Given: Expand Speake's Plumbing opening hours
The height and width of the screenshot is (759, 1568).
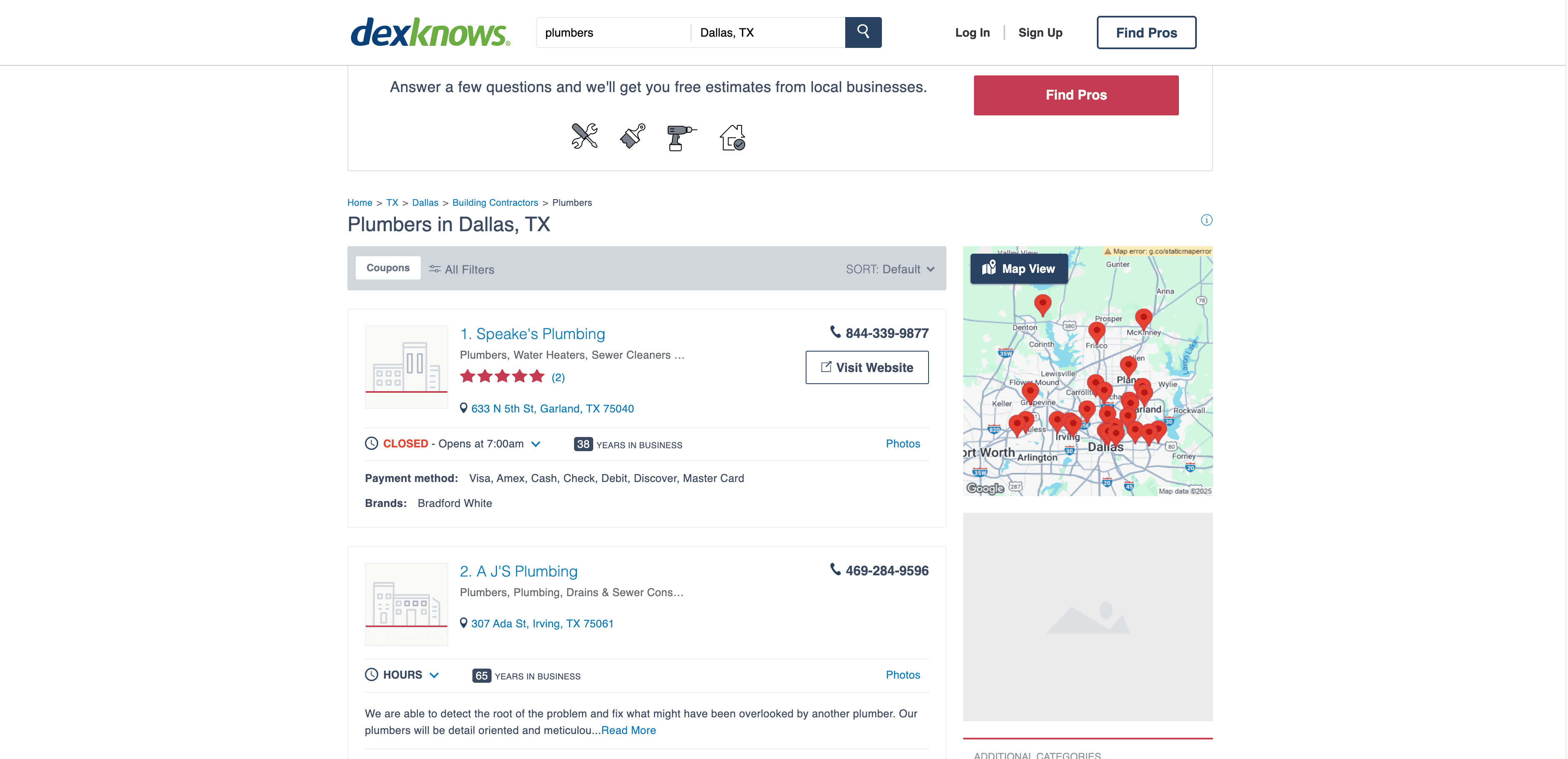Looking at the screenshot, I should 536,444.
